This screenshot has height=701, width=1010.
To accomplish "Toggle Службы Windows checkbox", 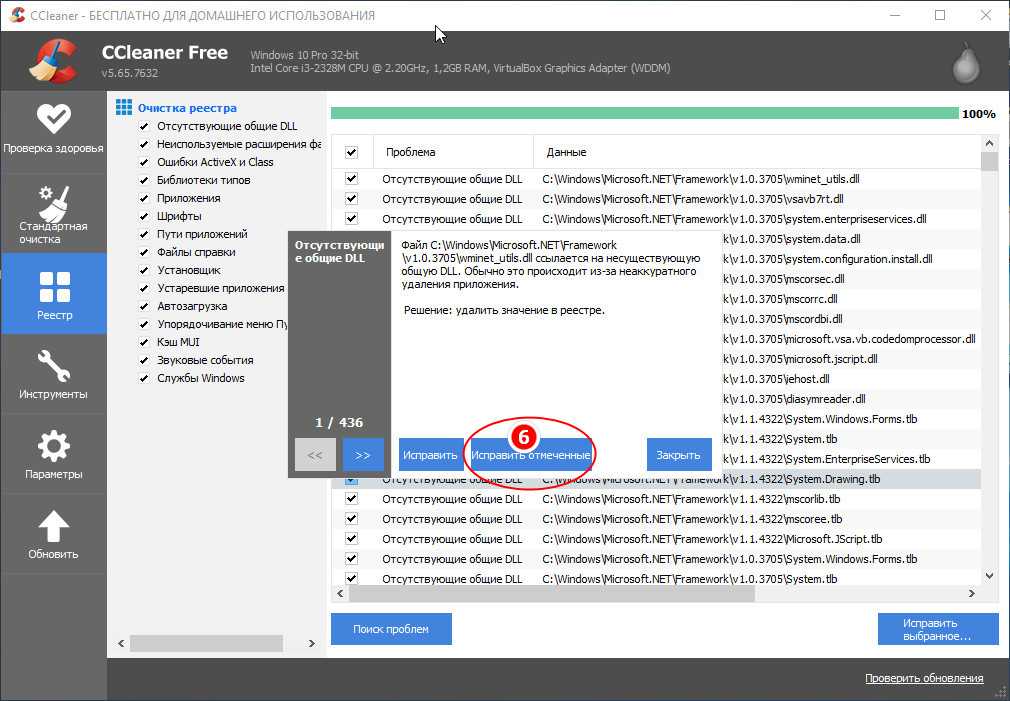I will [x=144, y=378].
